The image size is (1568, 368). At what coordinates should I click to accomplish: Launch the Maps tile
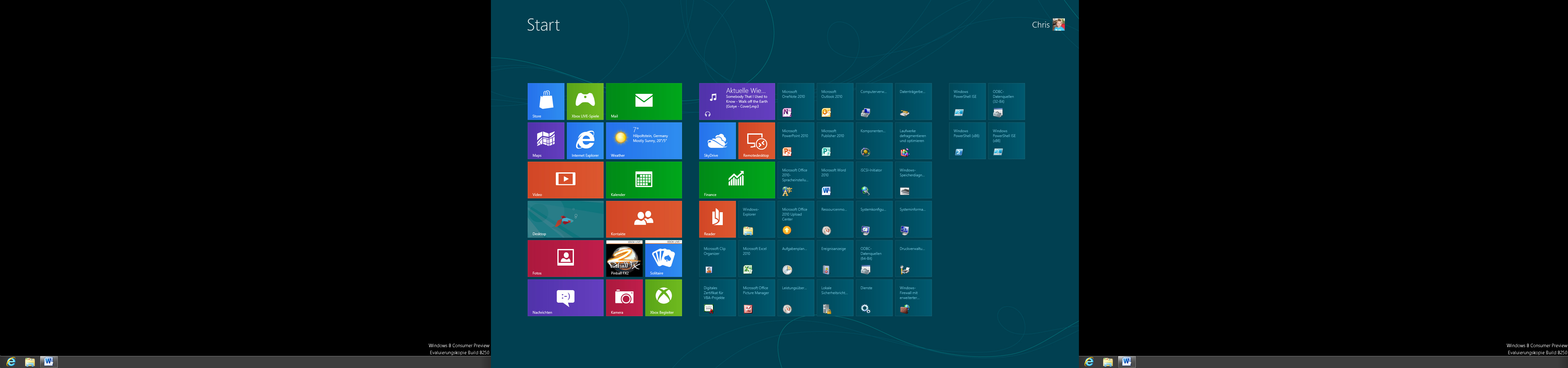pyautogui.click(x=545, y=141)
